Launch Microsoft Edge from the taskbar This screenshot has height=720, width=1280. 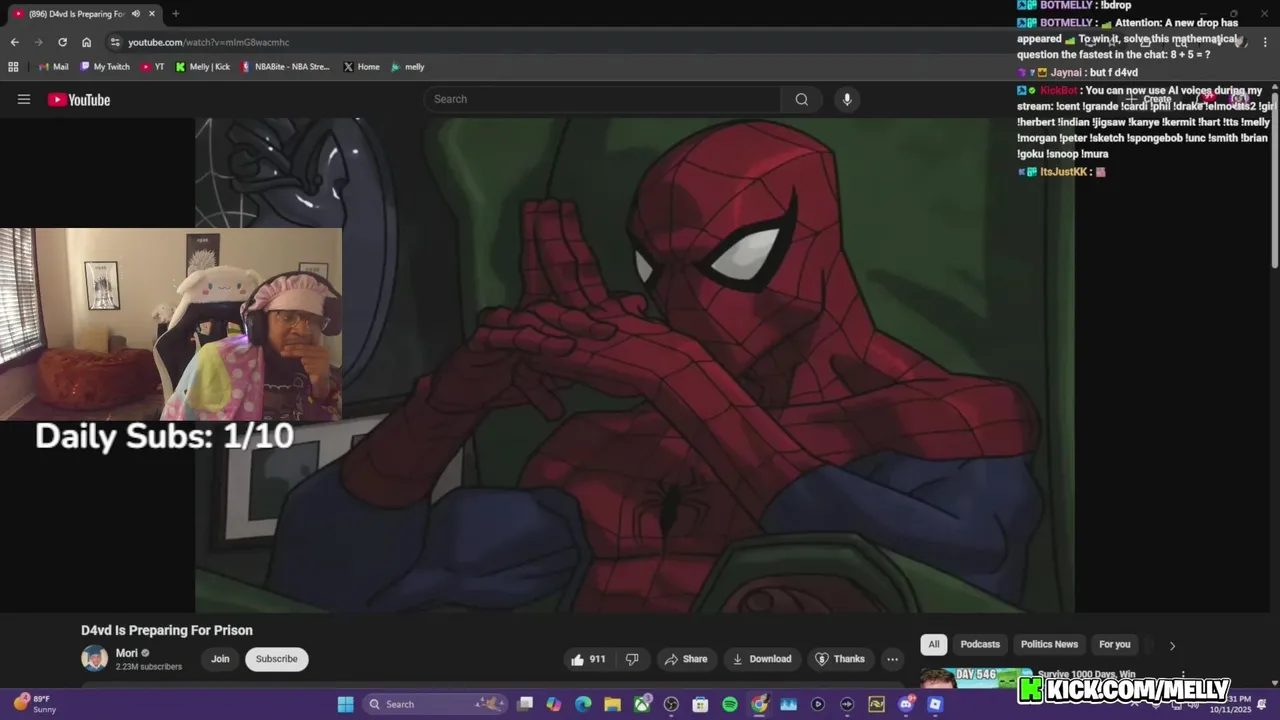click(x=583, y=704)
